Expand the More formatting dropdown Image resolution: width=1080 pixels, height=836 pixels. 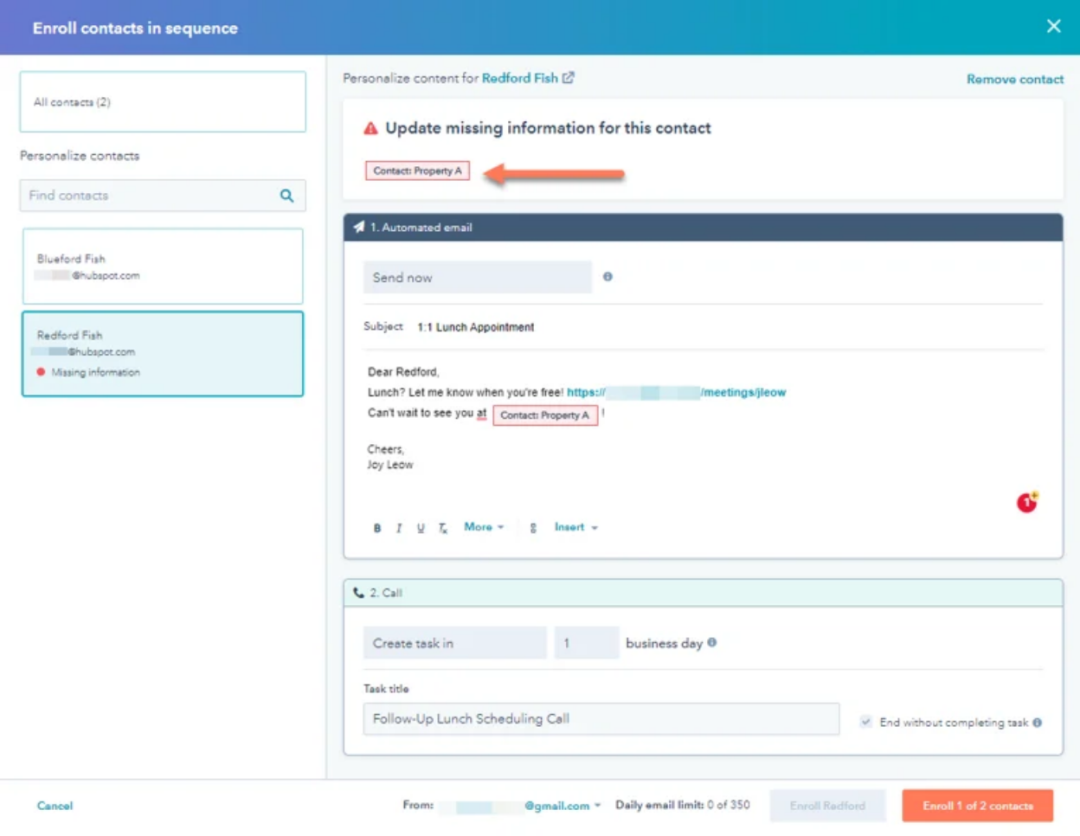(x=483, y=527)
